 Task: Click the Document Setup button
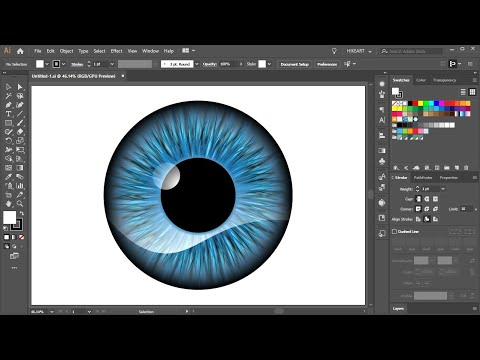click(x=295, y=64)
